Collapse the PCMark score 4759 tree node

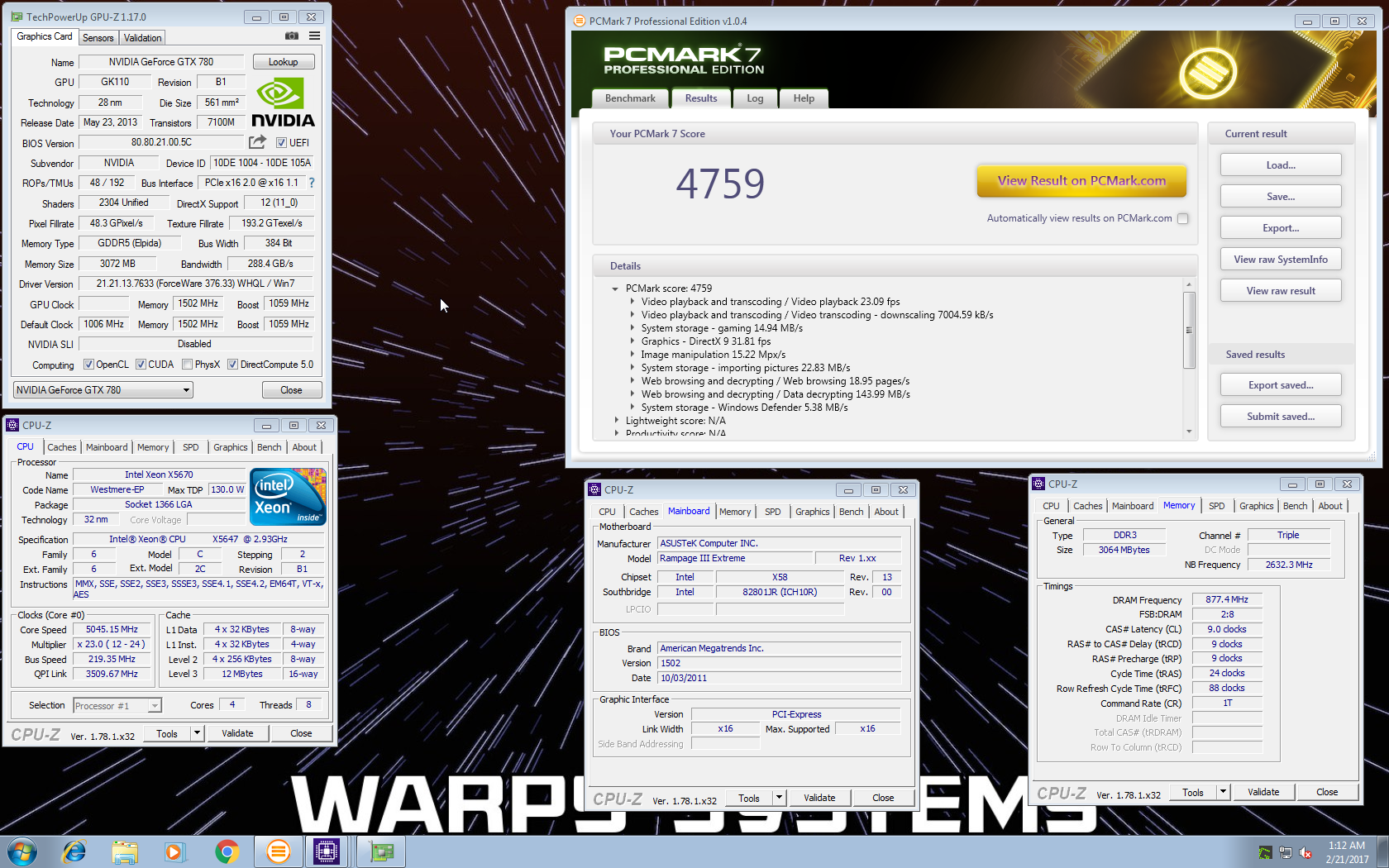pos(615,289)
